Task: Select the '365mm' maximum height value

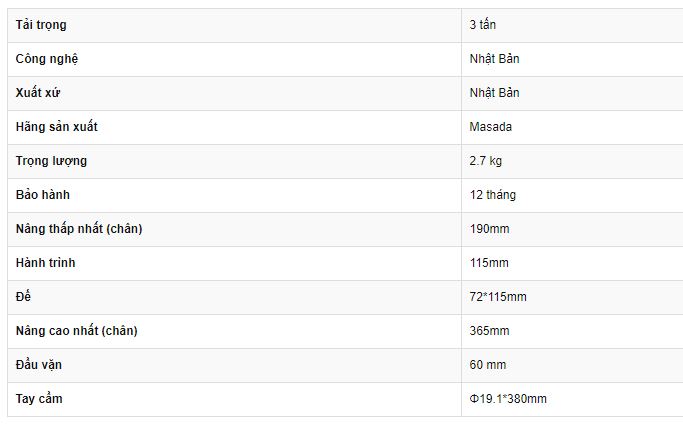Action: click(x=489, y=330)
